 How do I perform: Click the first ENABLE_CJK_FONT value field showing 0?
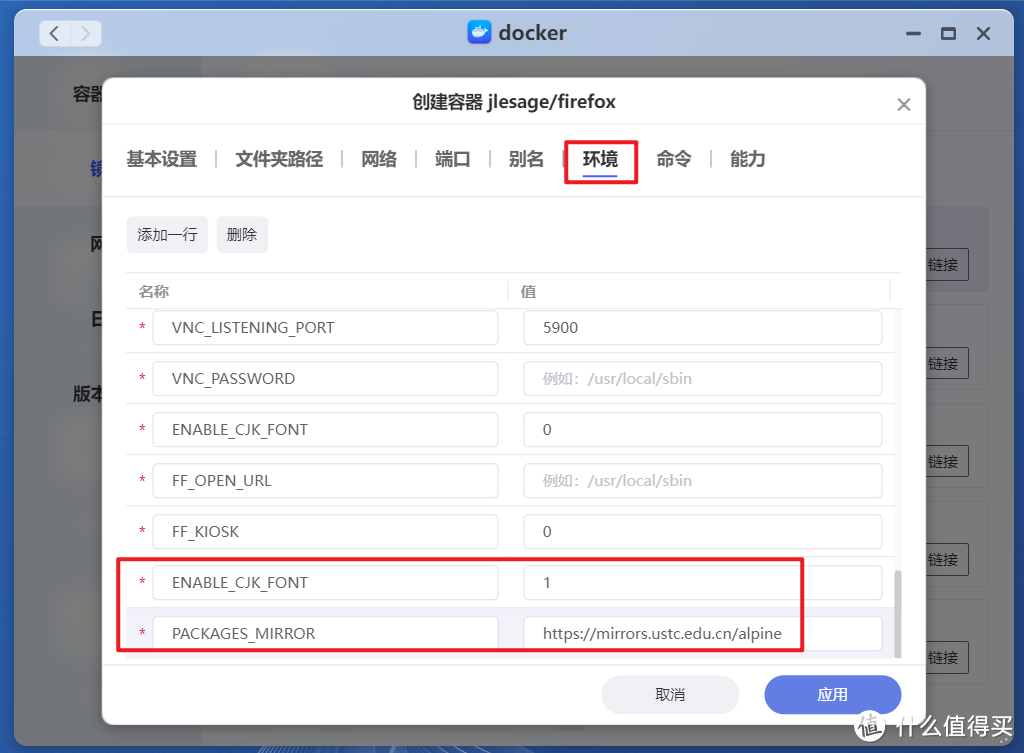(x=703, y=430)
